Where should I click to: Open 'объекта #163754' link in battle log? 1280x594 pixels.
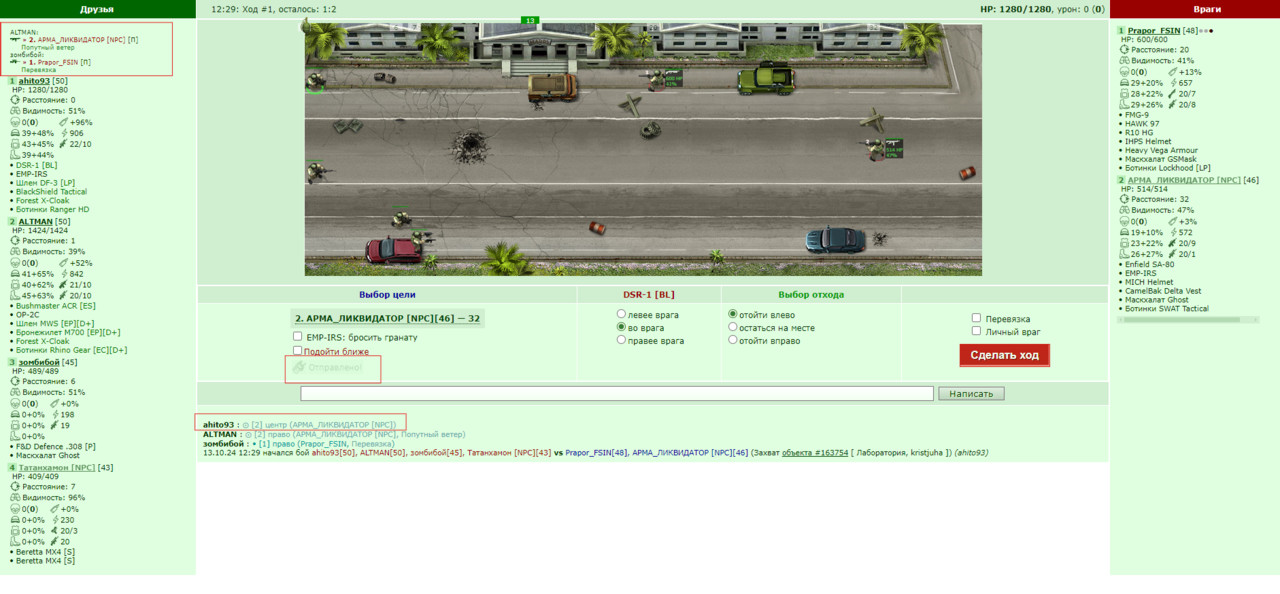(815, 452)
